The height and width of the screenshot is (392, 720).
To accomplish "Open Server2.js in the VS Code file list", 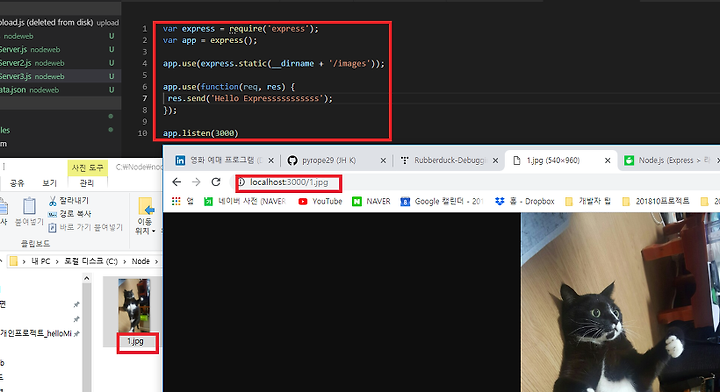I will click(60, 63).
